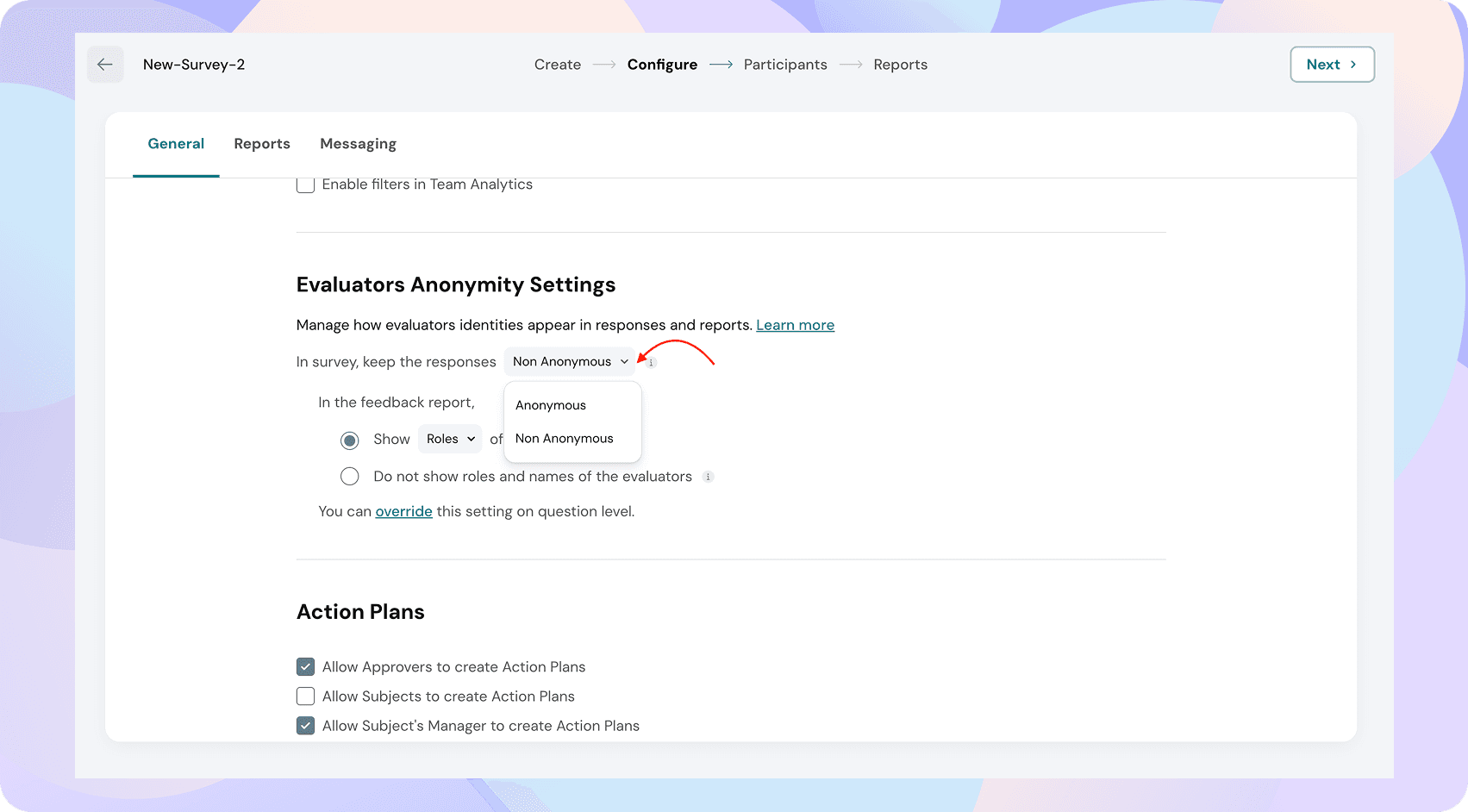
Task: Uncheck Allow Subject's Manager to create Action Plans
Action: [305, 726]
